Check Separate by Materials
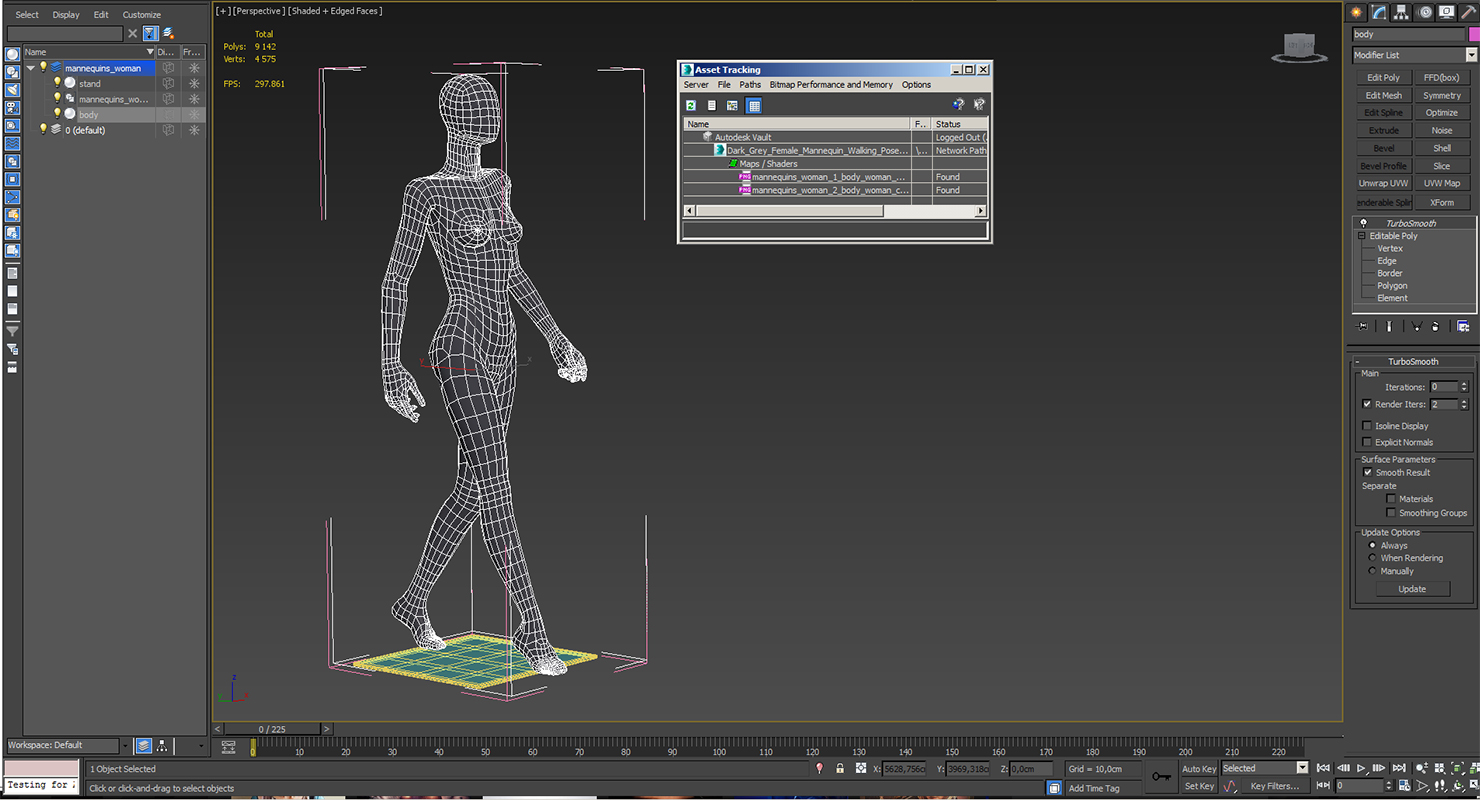This screenshot has height=800, width=1480. point(1391,498)
